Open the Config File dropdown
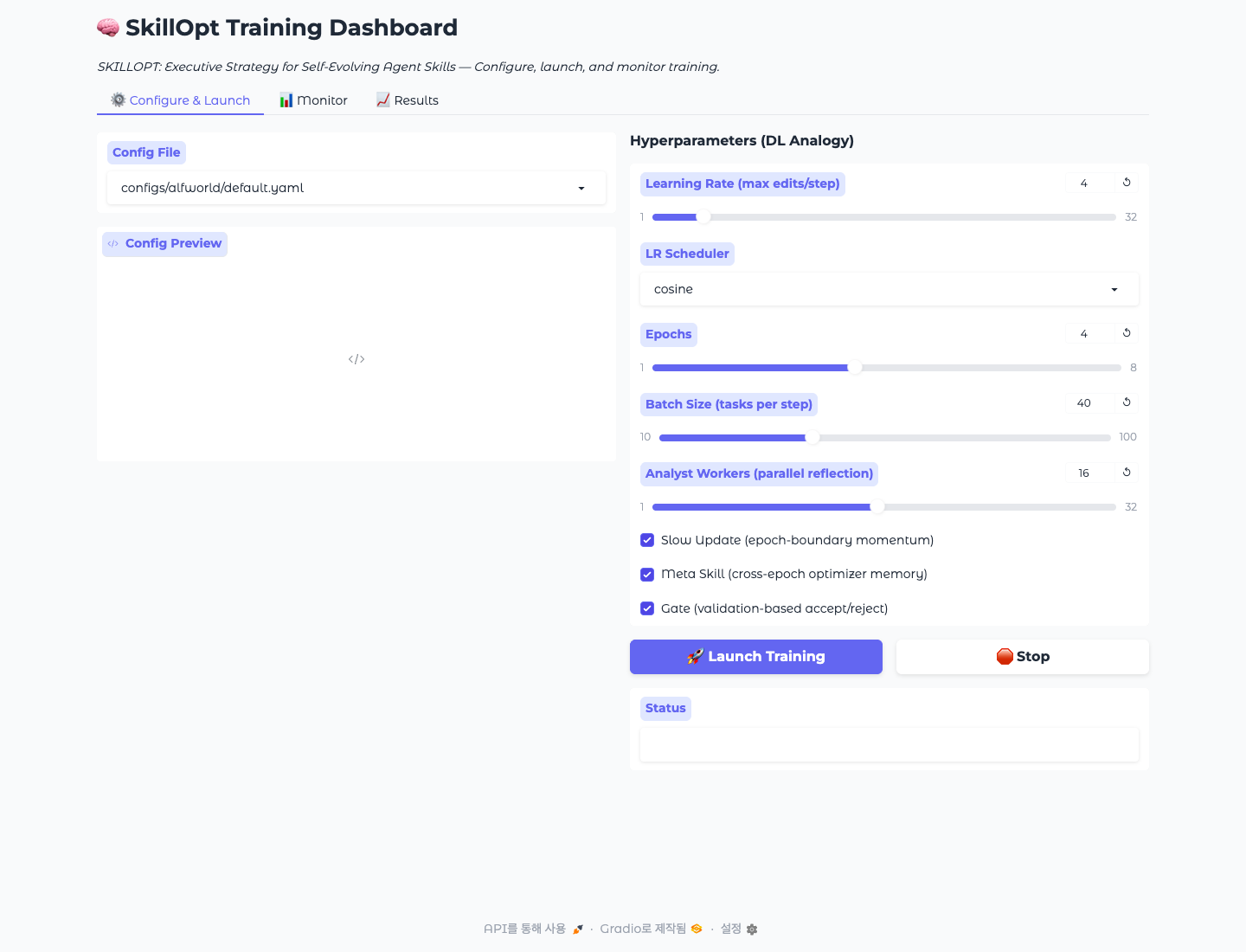This screenshot has width=1246, height=952. [356, 188]
